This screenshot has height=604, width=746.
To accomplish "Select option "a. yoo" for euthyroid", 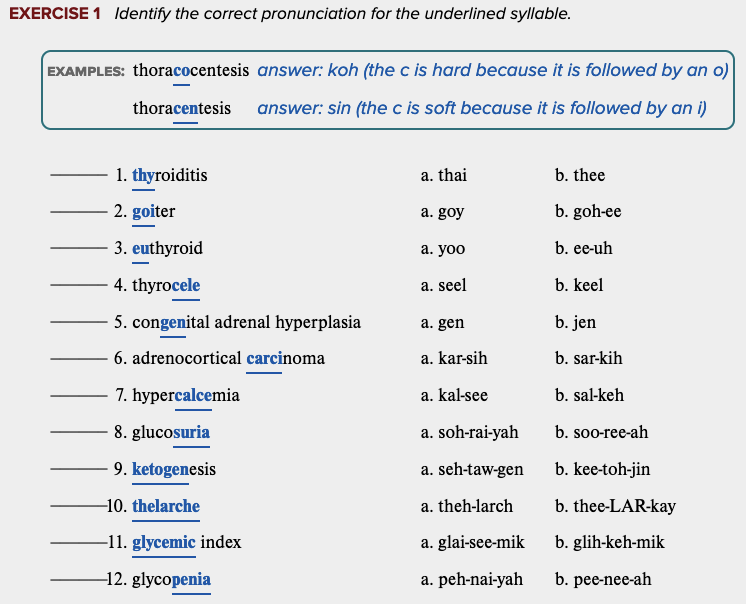I will coord(443,249).
